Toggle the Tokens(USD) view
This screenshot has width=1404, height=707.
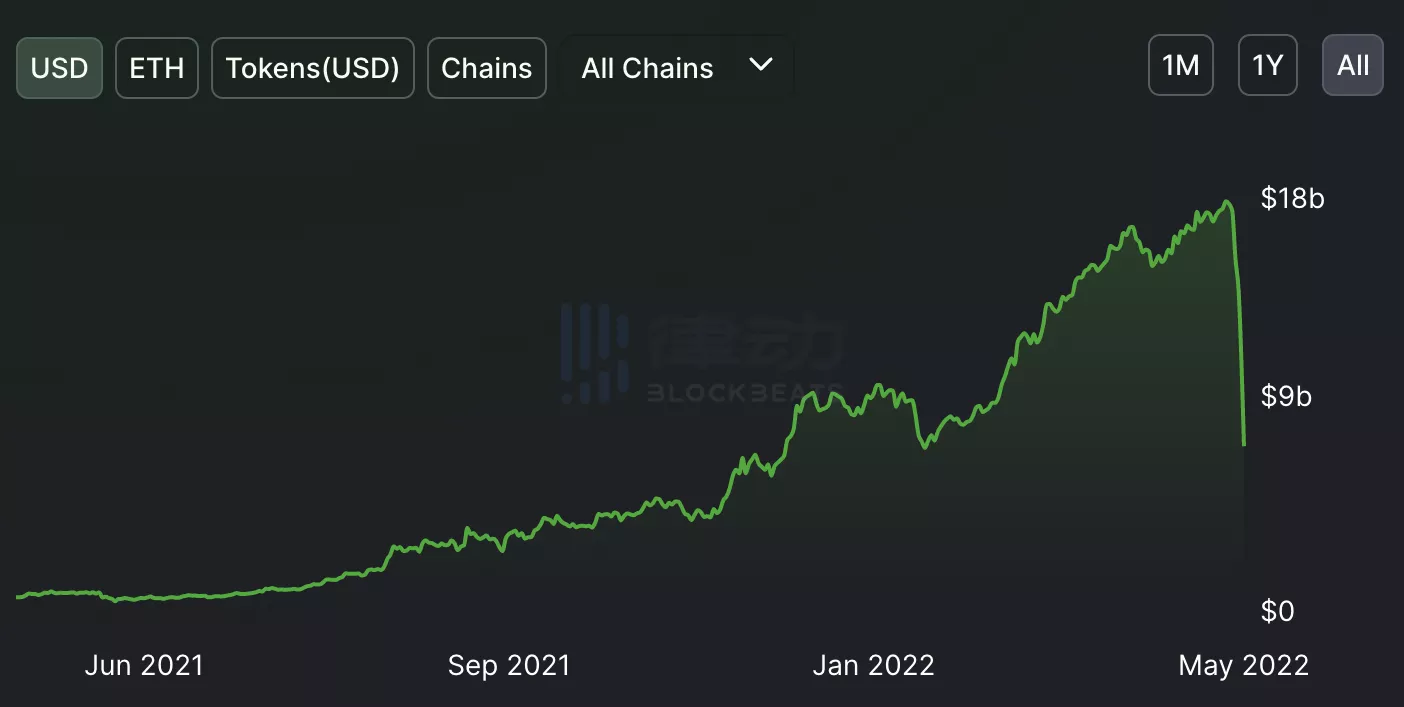[x=313, y=68]
